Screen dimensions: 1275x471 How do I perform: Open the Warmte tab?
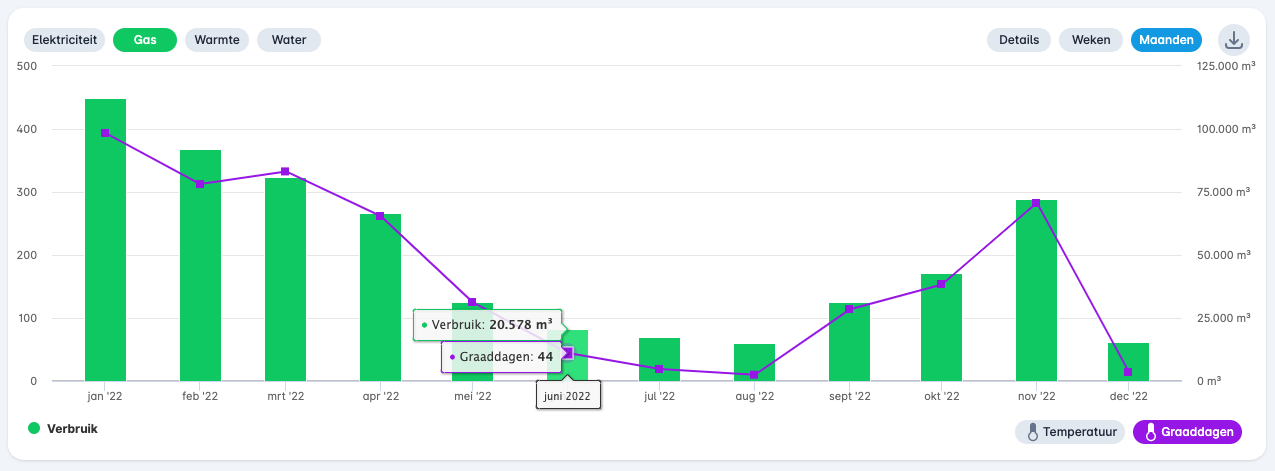tap(217, 40)
